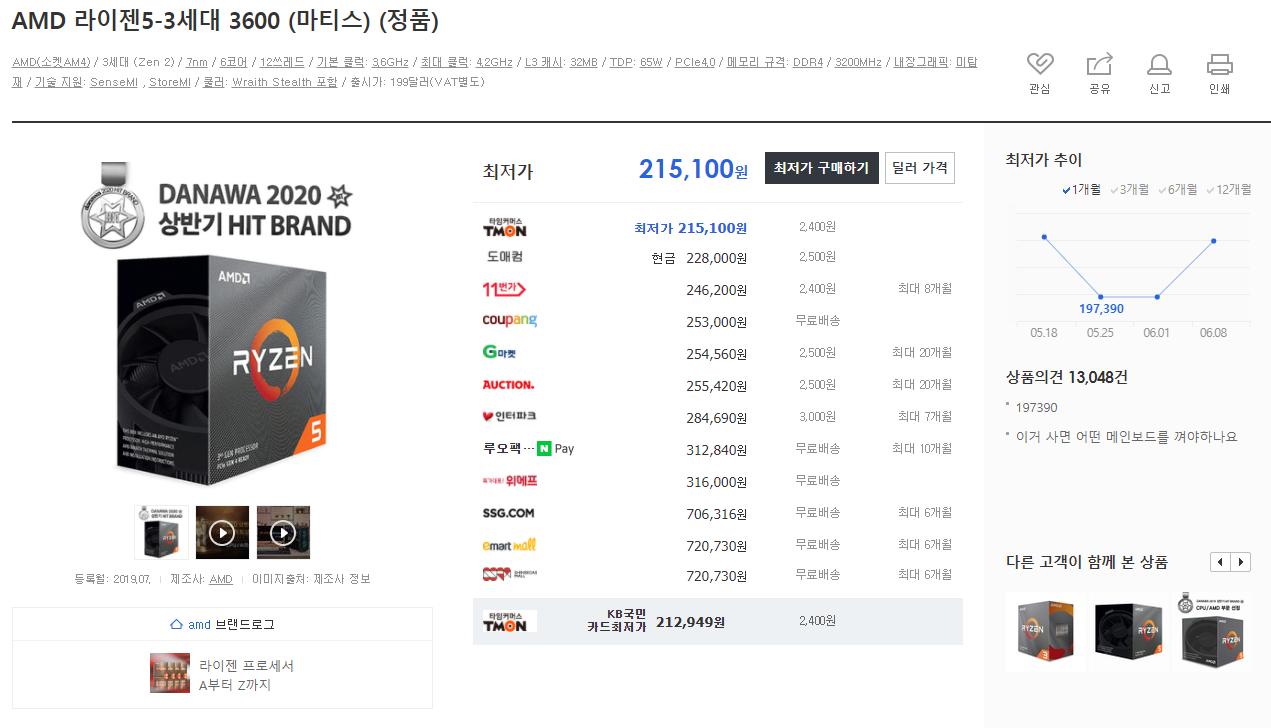Click the 딜러 가격 button
The height and width of the screenshot is (728, 1271).
pos(920,168)
